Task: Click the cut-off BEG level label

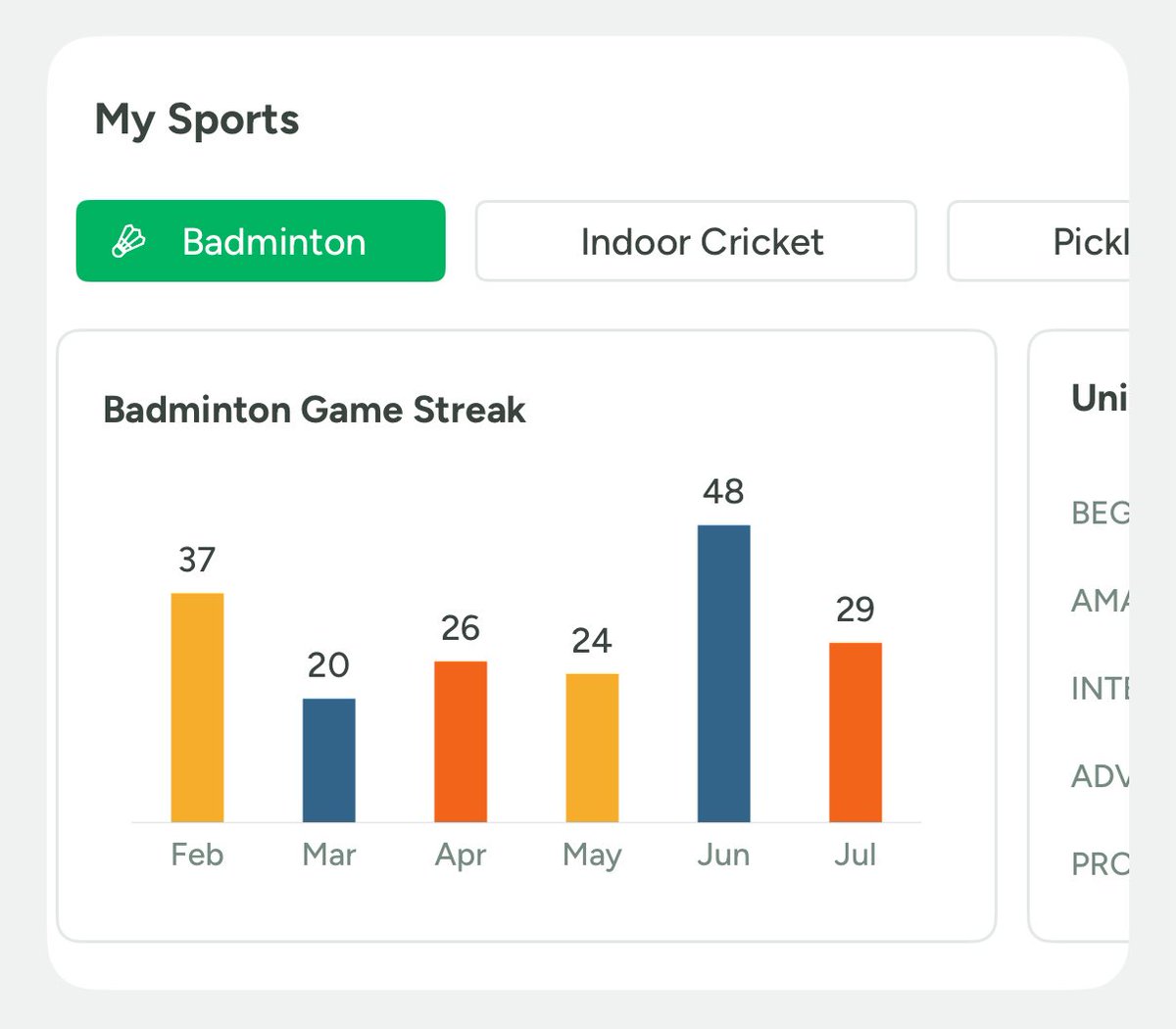Action: pyautogui.click(x=1100, y=513)
